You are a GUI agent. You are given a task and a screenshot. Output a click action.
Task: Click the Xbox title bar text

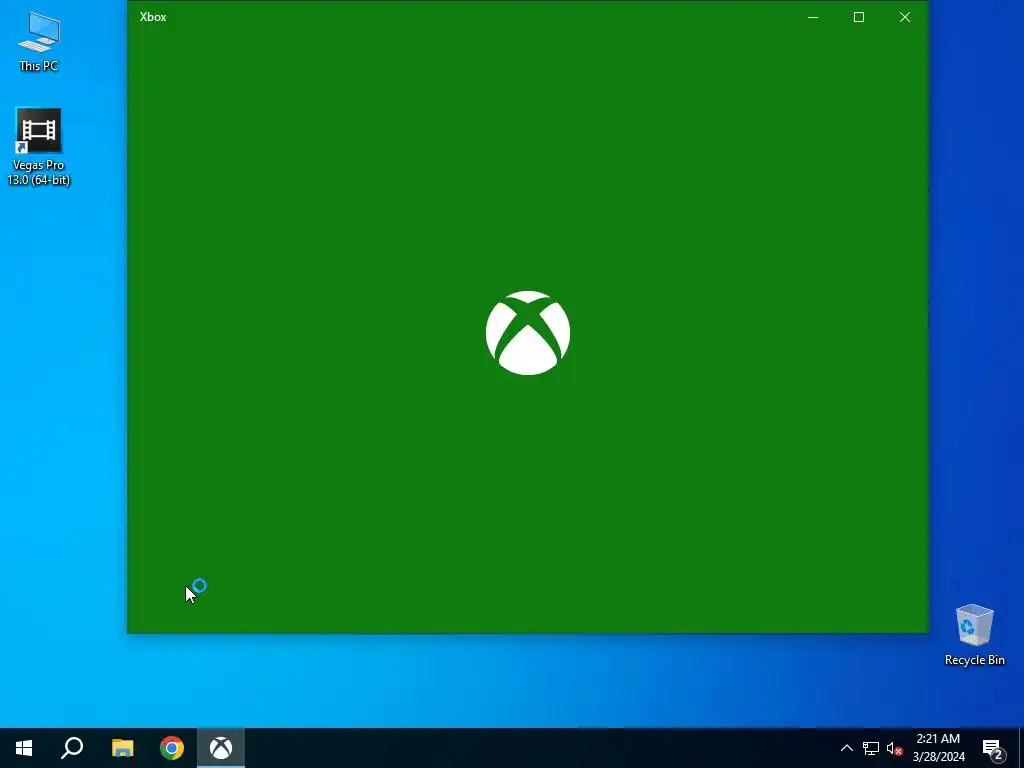[x=153, y=17]
